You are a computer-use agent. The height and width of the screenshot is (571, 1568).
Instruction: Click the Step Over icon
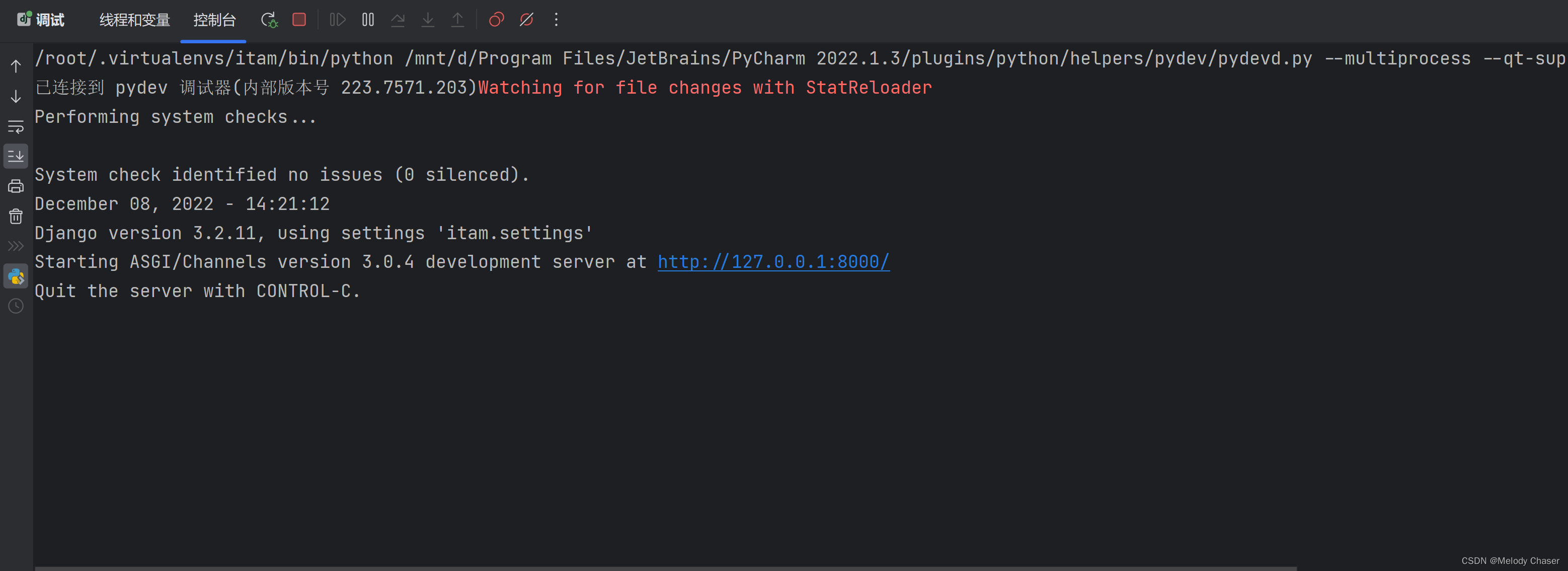click(x=398, y=20)
